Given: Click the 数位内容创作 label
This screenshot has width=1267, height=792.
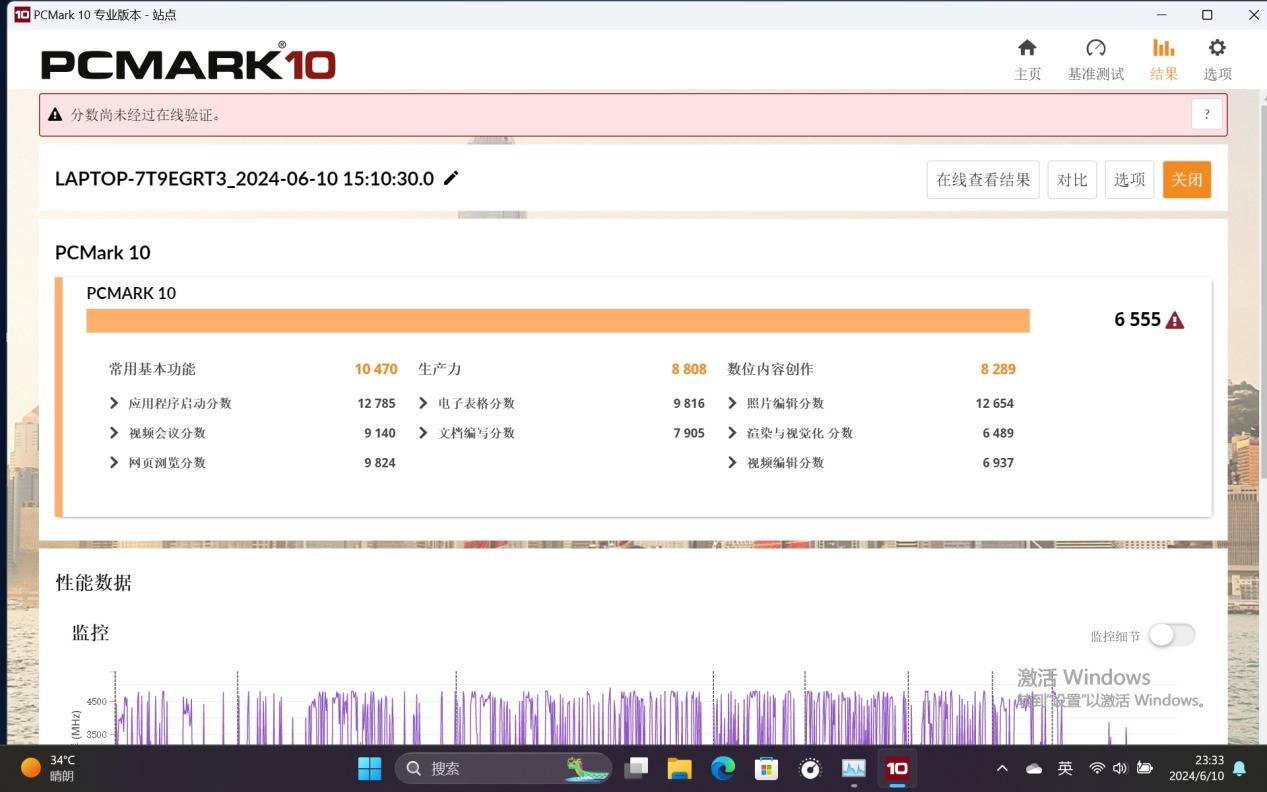Looking at the screenshot, I should pos(771,369).
